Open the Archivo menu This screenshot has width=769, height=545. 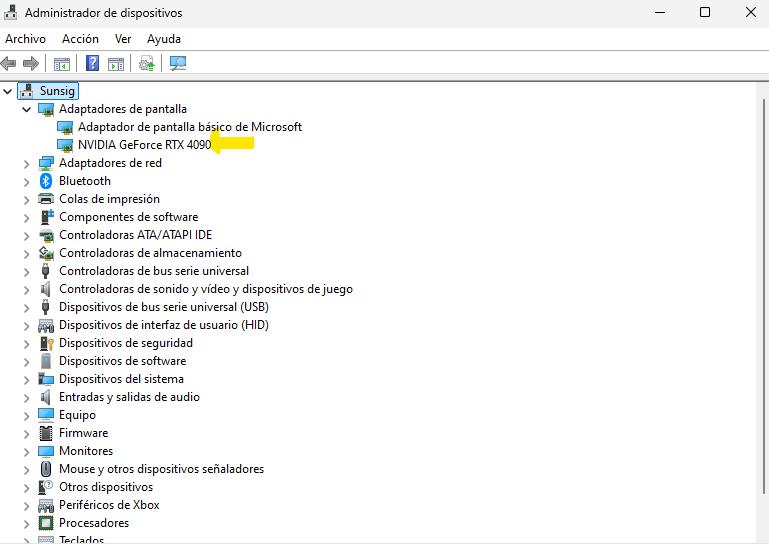[x=26, y=39]
